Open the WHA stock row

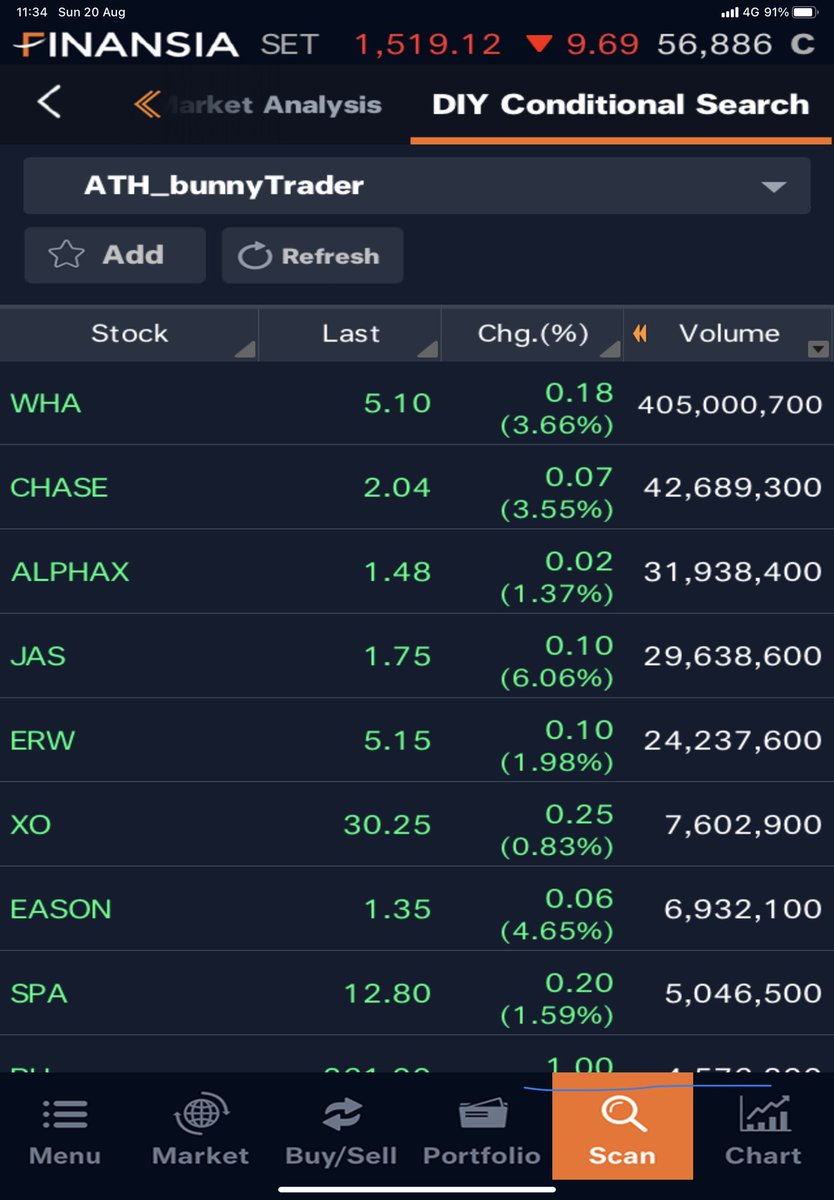tap(417, 404)
